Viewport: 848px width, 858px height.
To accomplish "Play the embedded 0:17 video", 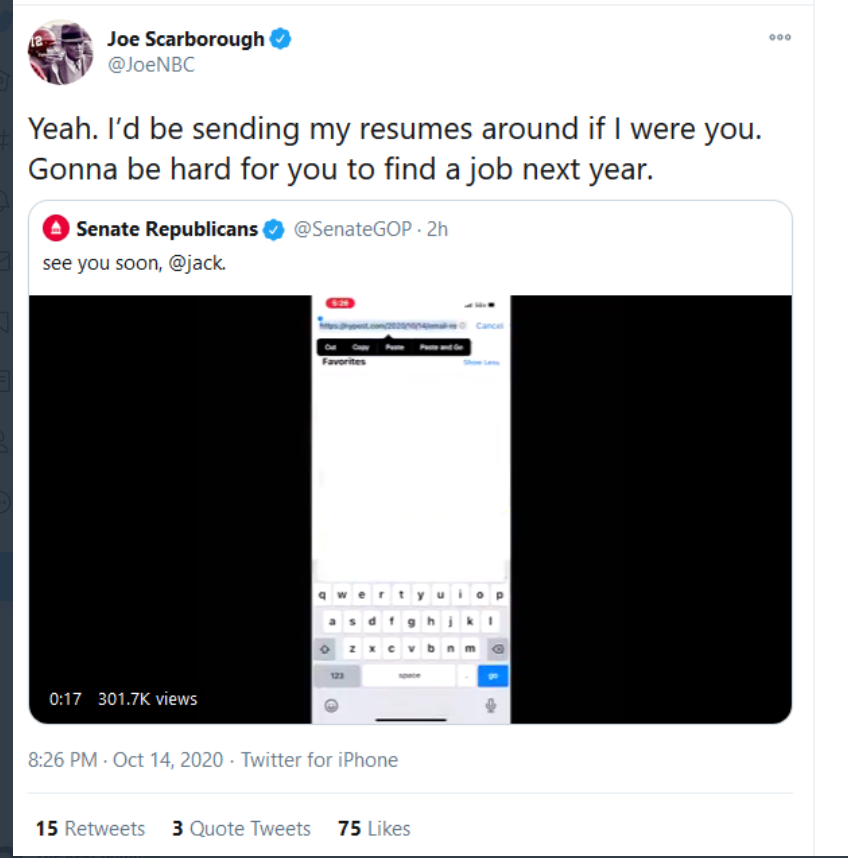I will [x=410, y=509].
